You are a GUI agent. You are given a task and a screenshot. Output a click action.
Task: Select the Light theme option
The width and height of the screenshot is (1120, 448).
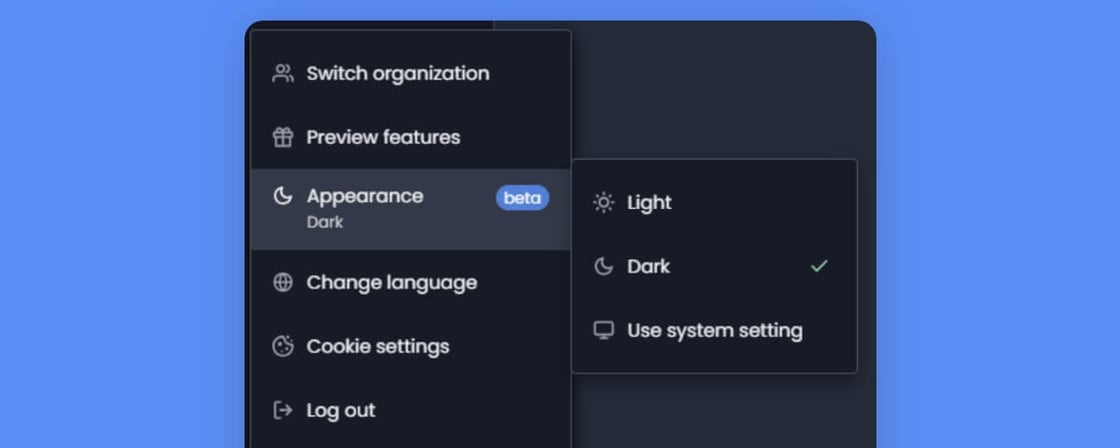649,202
